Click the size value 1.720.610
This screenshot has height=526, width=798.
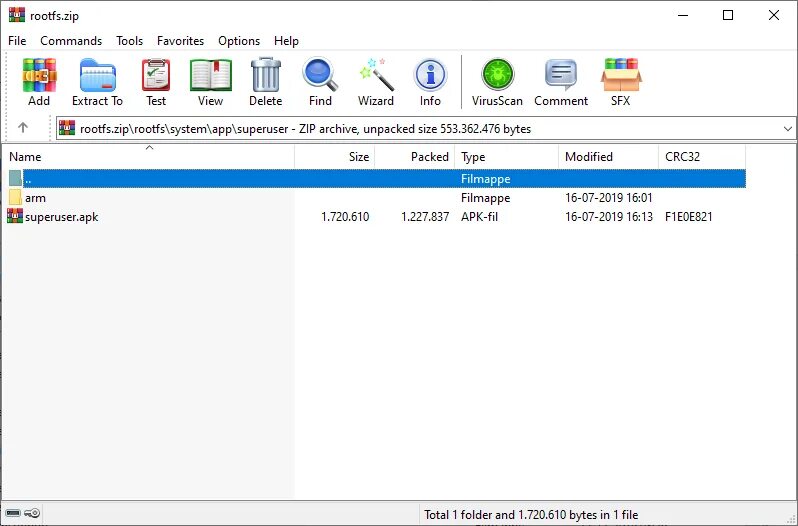pyautogui.click(x=345, y=217)
